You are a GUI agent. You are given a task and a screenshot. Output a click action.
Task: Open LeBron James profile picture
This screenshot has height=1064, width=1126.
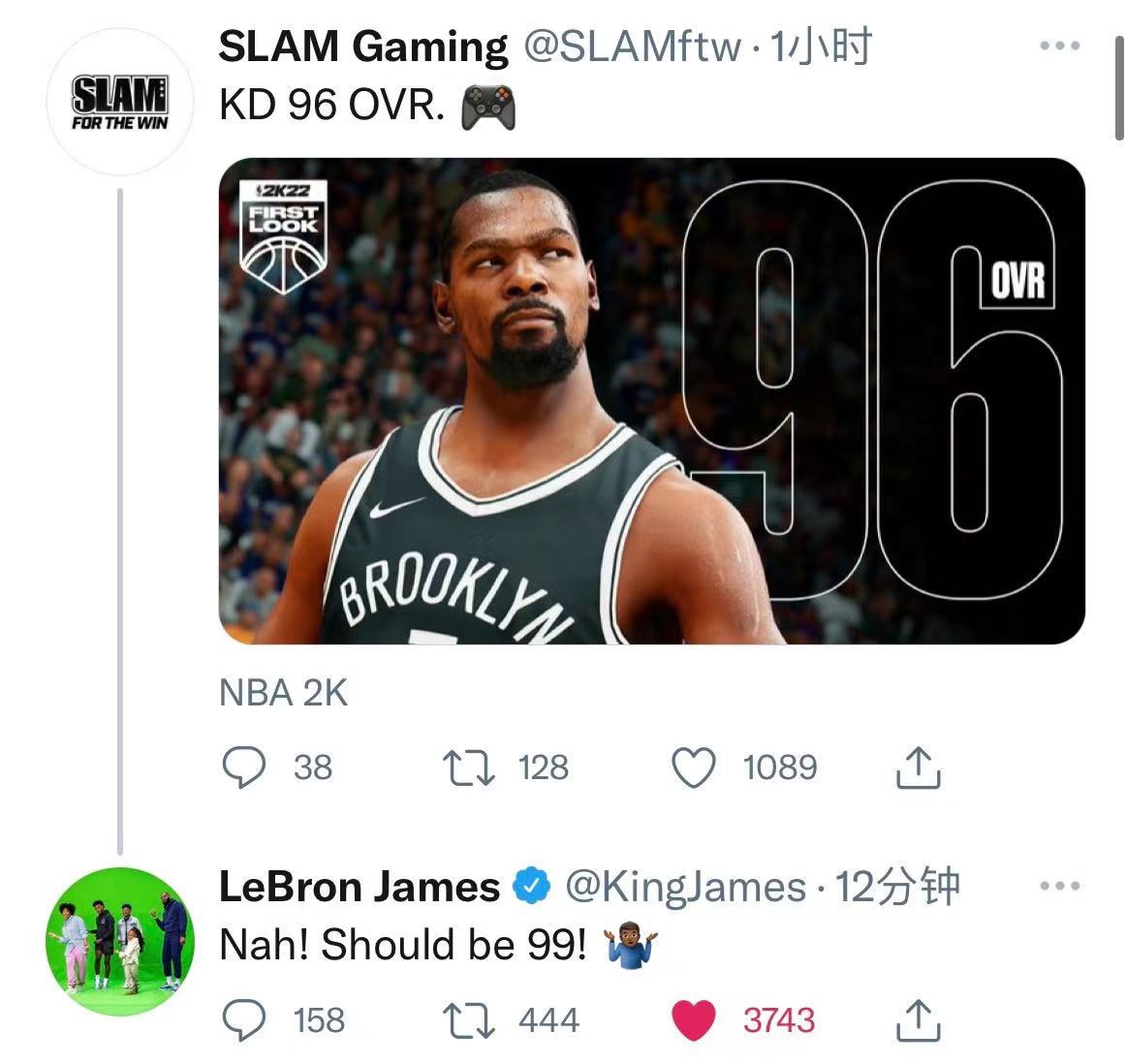point(120,941)
